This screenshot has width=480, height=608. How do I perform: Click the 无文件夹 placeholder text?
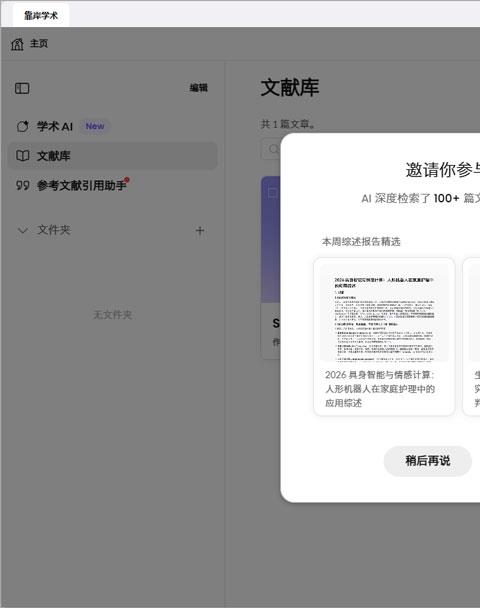click(112, 314)
